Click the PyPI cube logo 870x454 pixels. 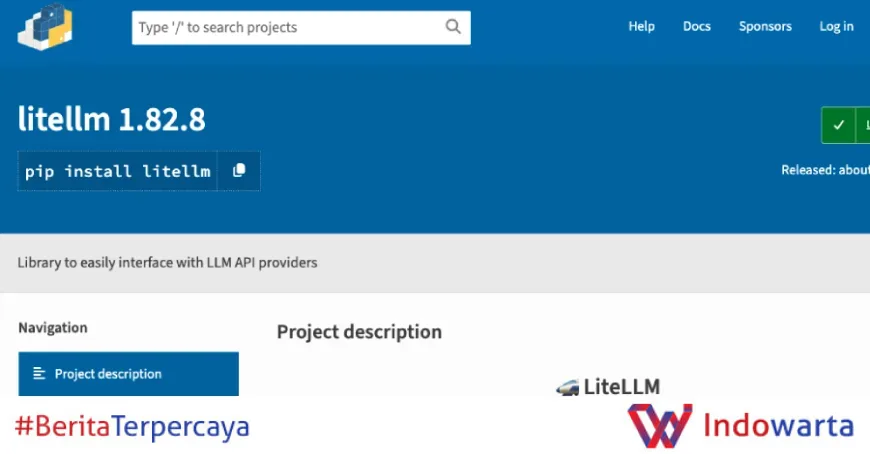tap(45, 27)
